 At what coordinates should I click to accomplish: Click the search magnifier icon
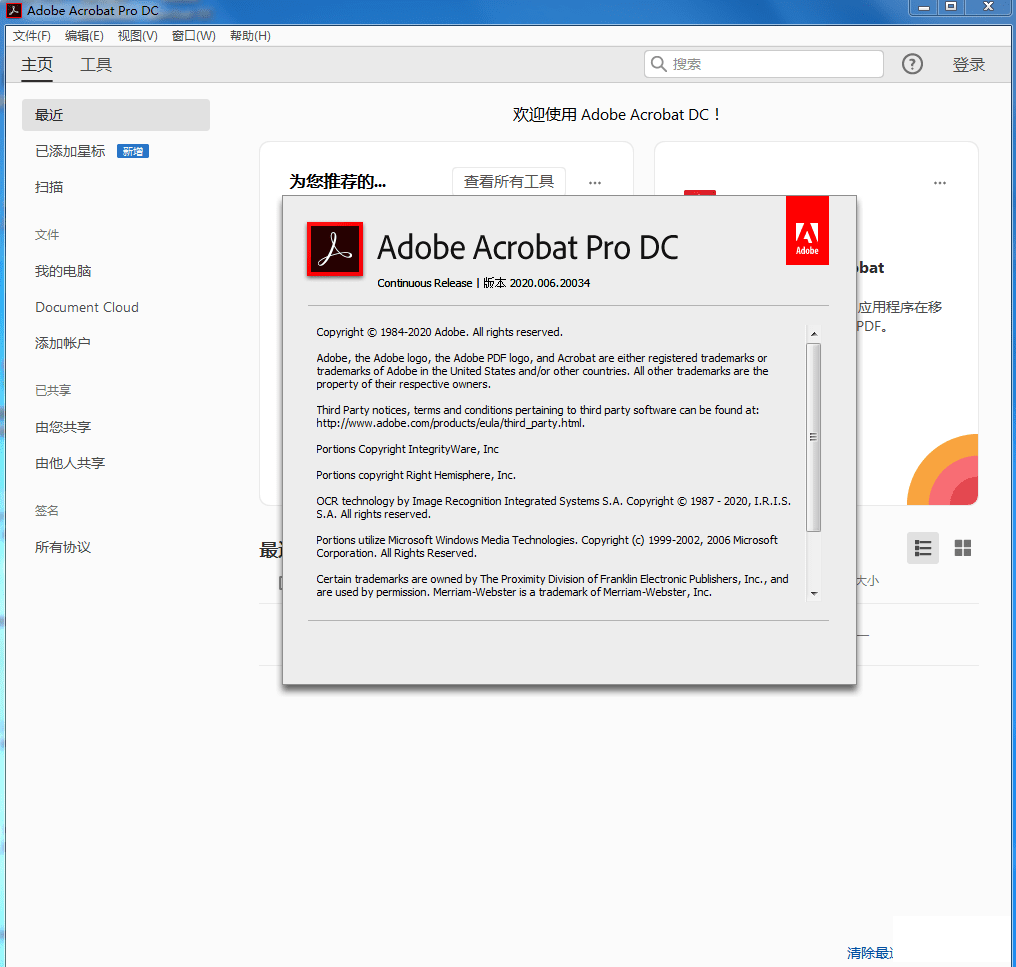point(658,64)
